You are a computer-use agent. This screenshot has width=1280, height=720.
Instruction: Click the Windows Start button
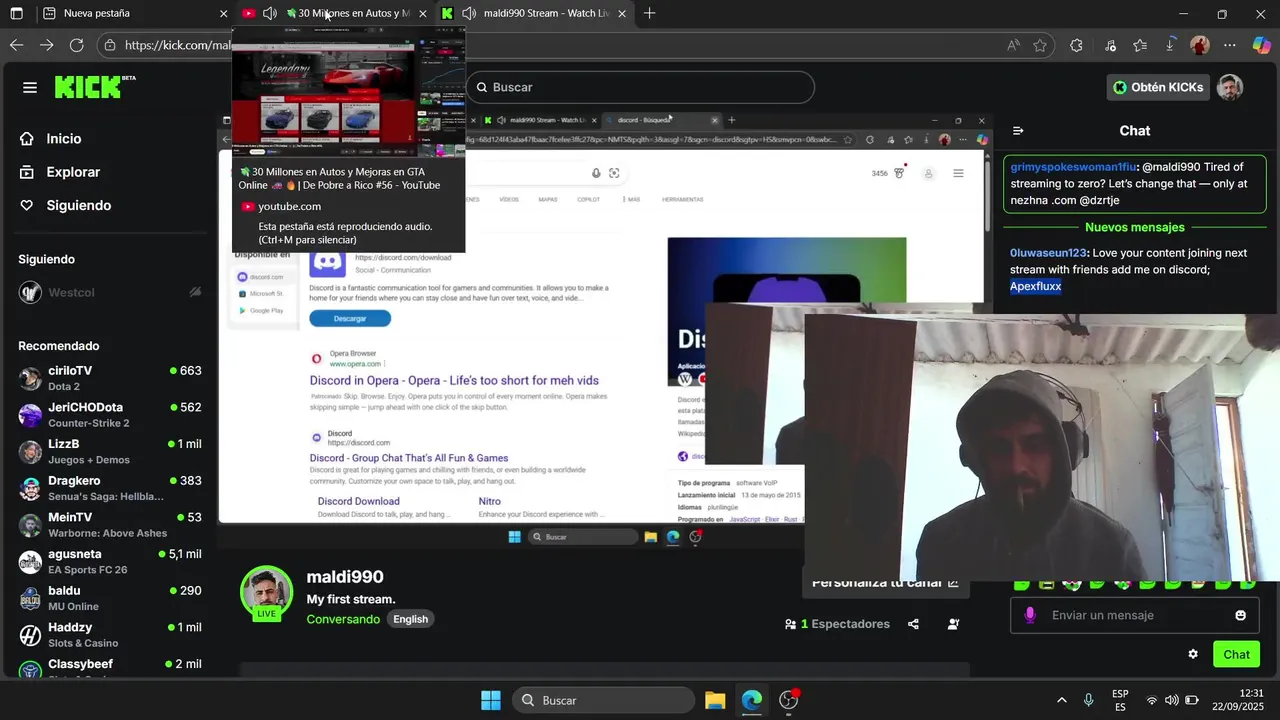491,700
